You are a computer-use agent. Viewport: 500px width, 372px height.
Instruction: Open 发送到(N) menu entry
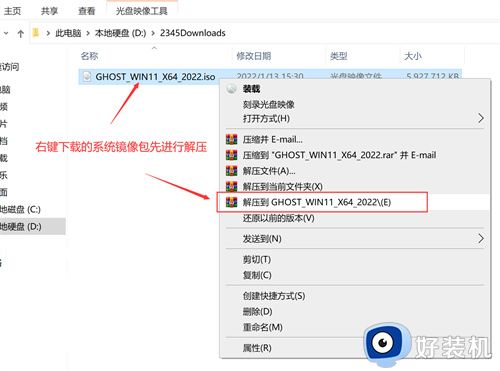pos(262,239)
